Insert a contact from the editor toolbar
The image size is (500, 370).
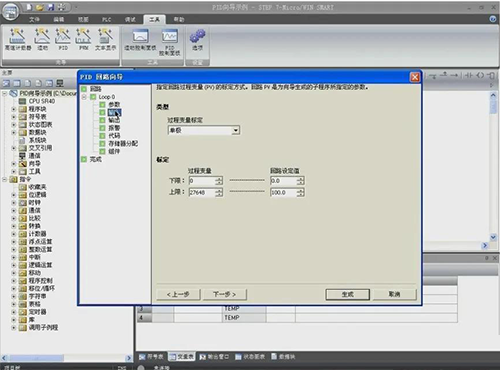tap(468, 75)
